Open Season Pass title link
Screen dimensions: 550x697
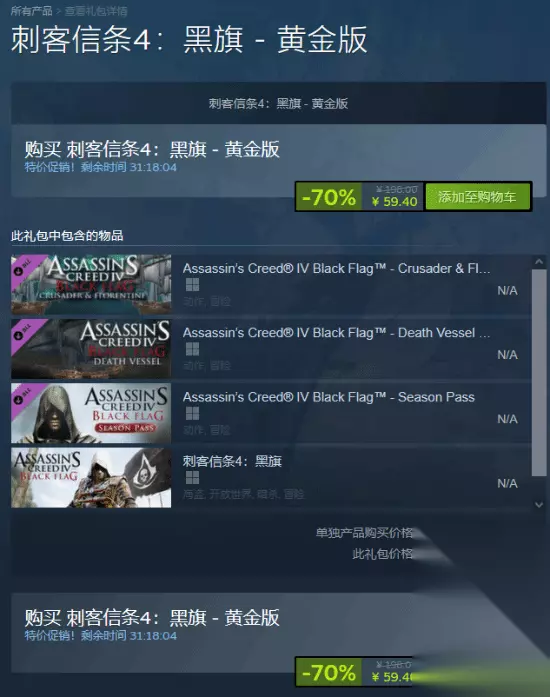pos(329,397)
